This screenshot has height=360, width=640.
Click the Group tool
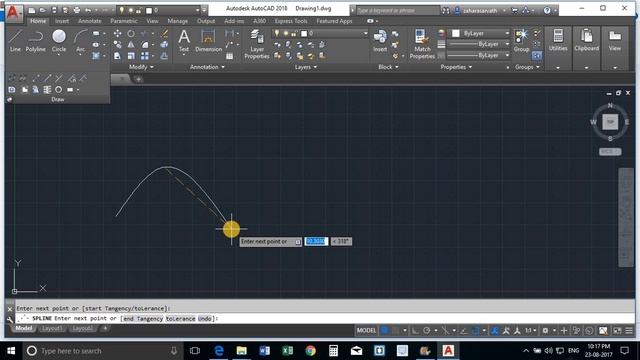click(x=521, y=40)
